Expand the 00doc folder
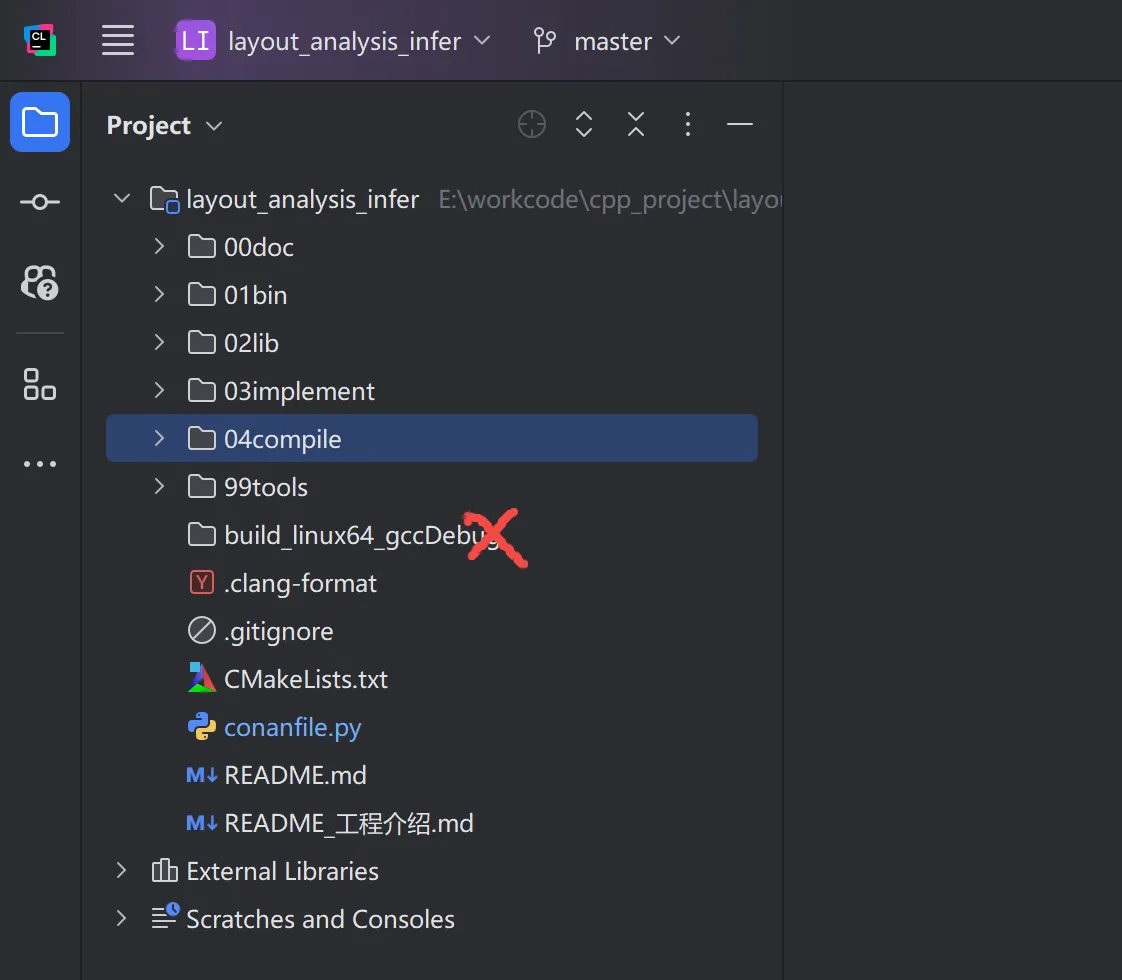This screenshot has width=1122, height=980. pyautogui.click(x=160, y=247)
